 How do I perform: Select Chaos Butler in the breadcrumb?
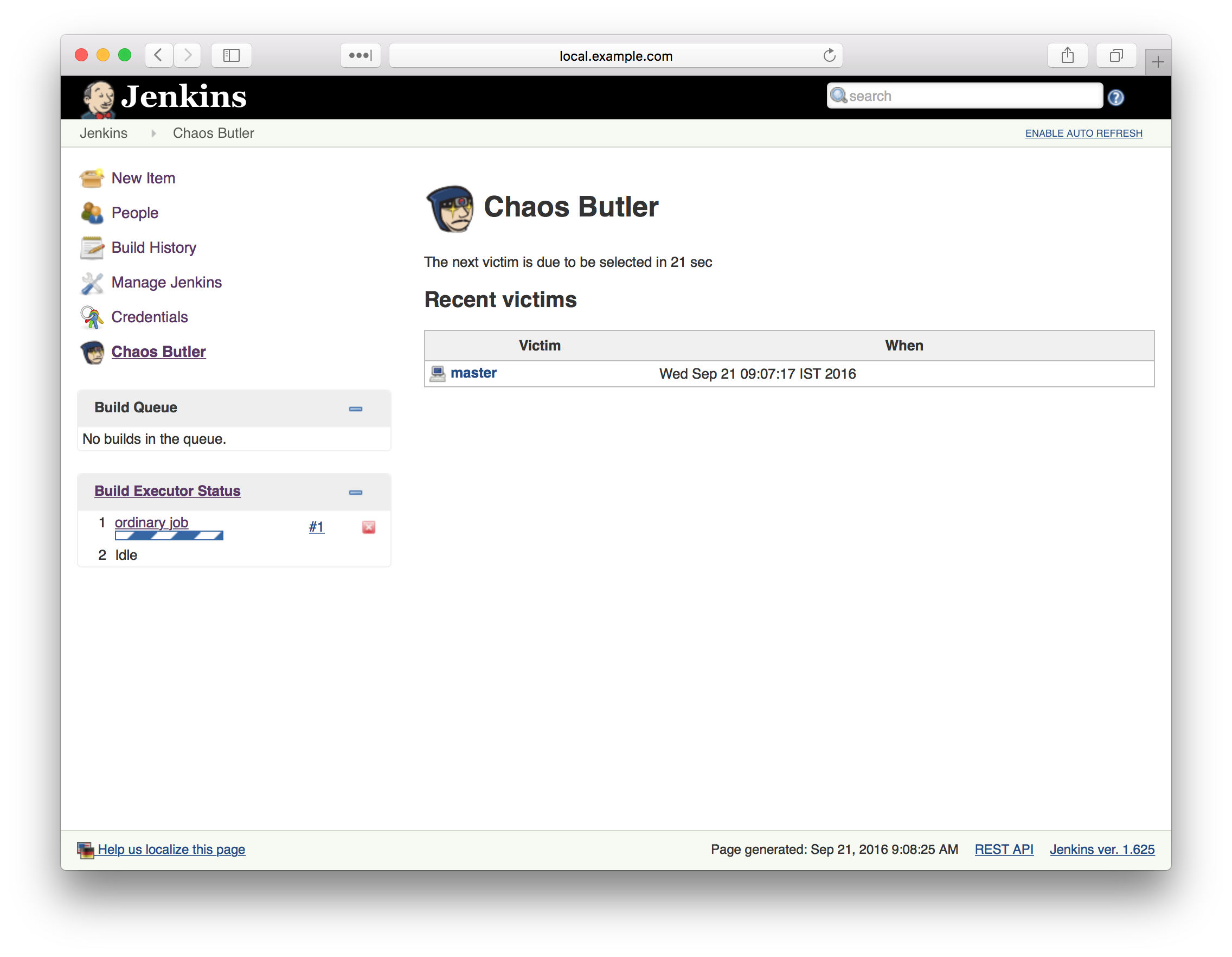[x=213, y=133]
